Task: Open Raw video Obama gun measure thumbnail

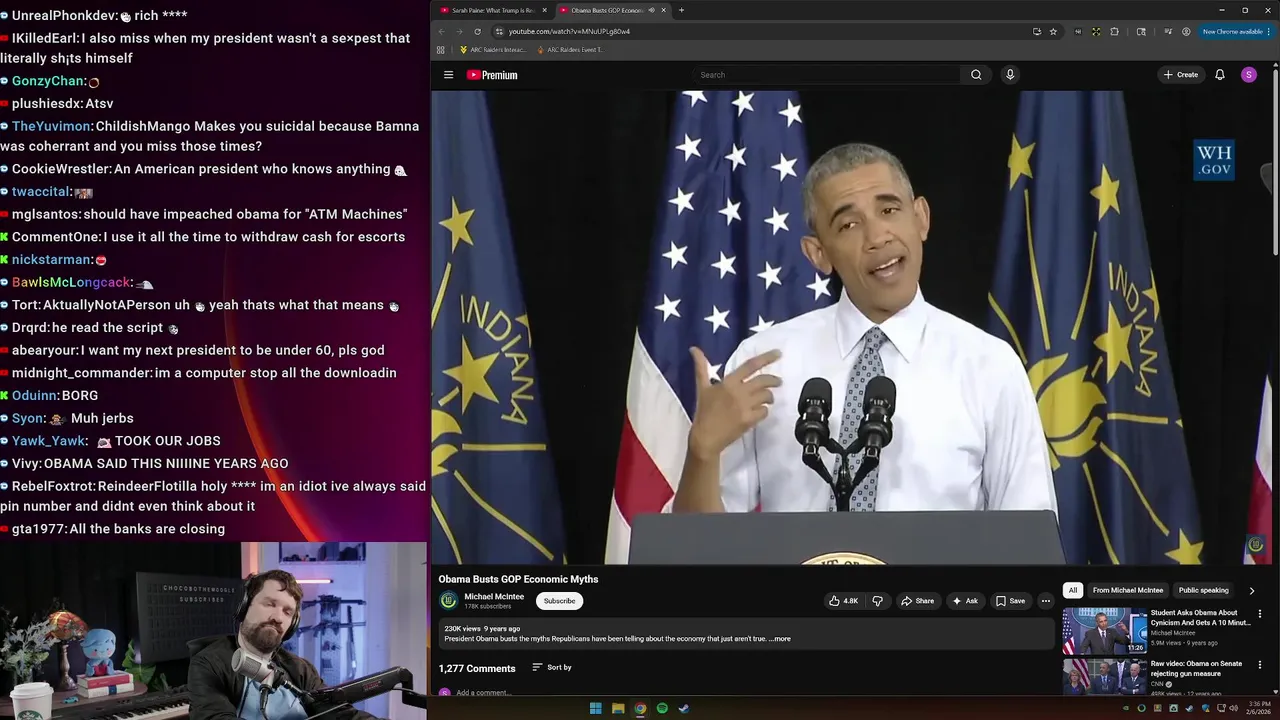Action: pyautogui.click(x=1104, y=677)
